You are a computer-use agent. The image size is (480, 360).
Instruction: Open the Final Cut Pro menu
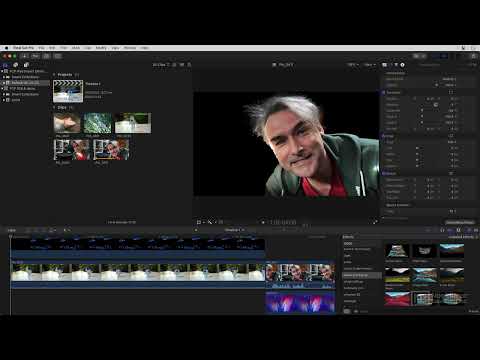pos(23,48)
